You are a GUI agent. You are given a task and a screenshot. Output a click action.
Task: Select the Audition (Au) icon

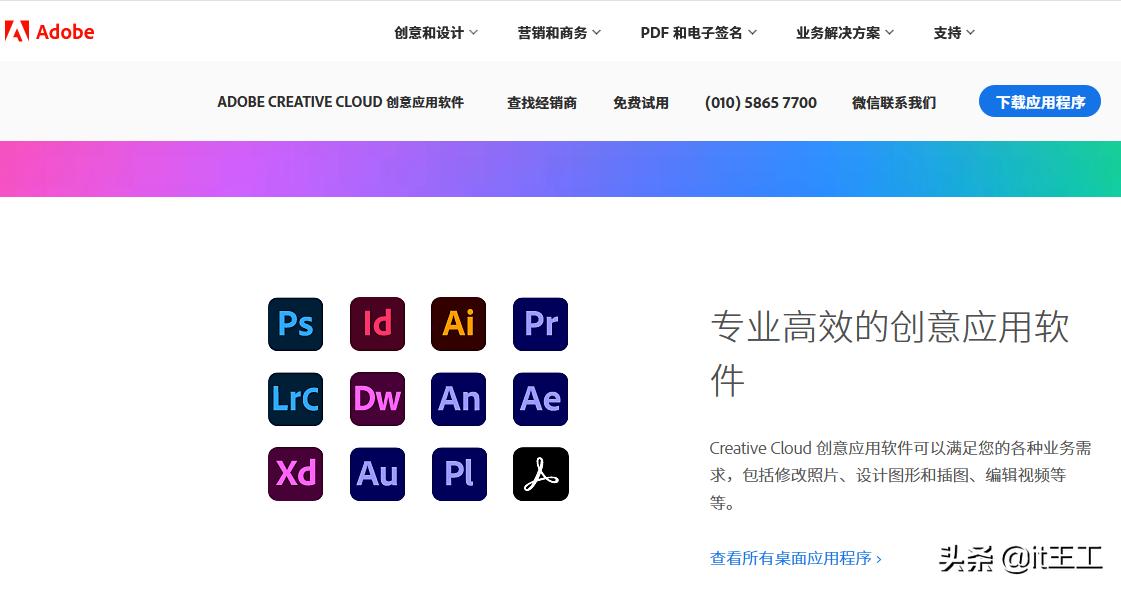tap(377, 474)
